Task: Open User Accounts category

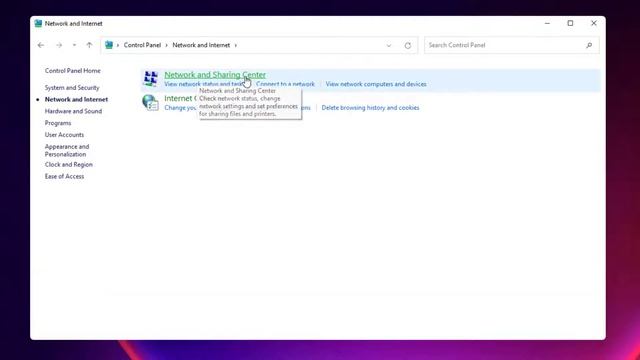Action: click(x=64, y=135)
